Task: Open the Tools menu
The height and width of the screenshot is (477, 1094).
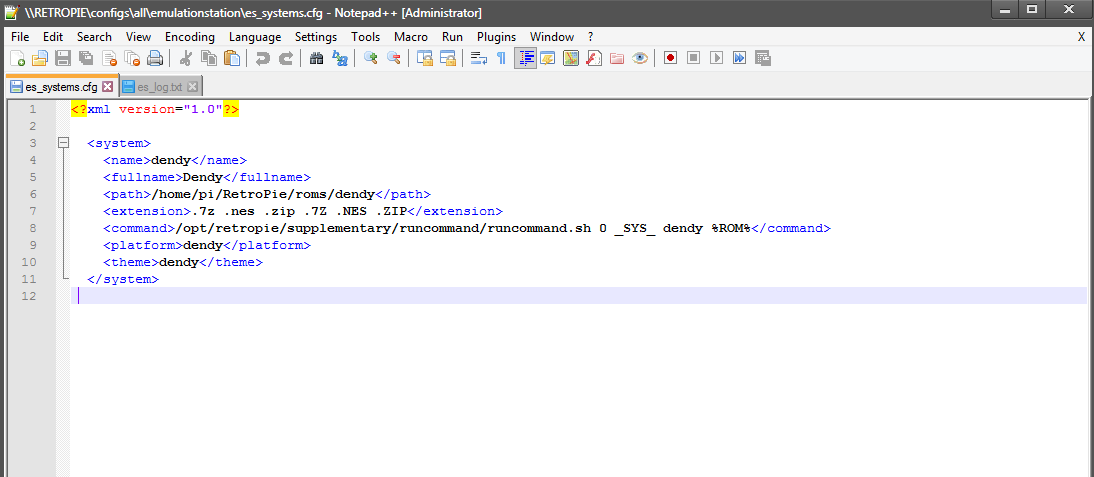Action: (x=366, y=37)
